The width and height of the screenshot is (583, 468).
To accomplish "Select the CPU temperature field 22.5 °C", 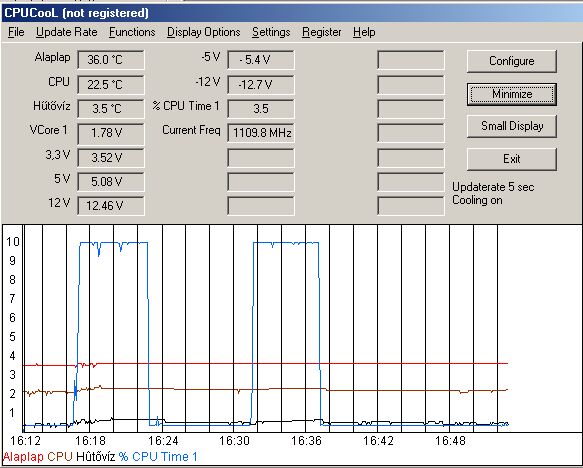I will (x=111, y=85).
